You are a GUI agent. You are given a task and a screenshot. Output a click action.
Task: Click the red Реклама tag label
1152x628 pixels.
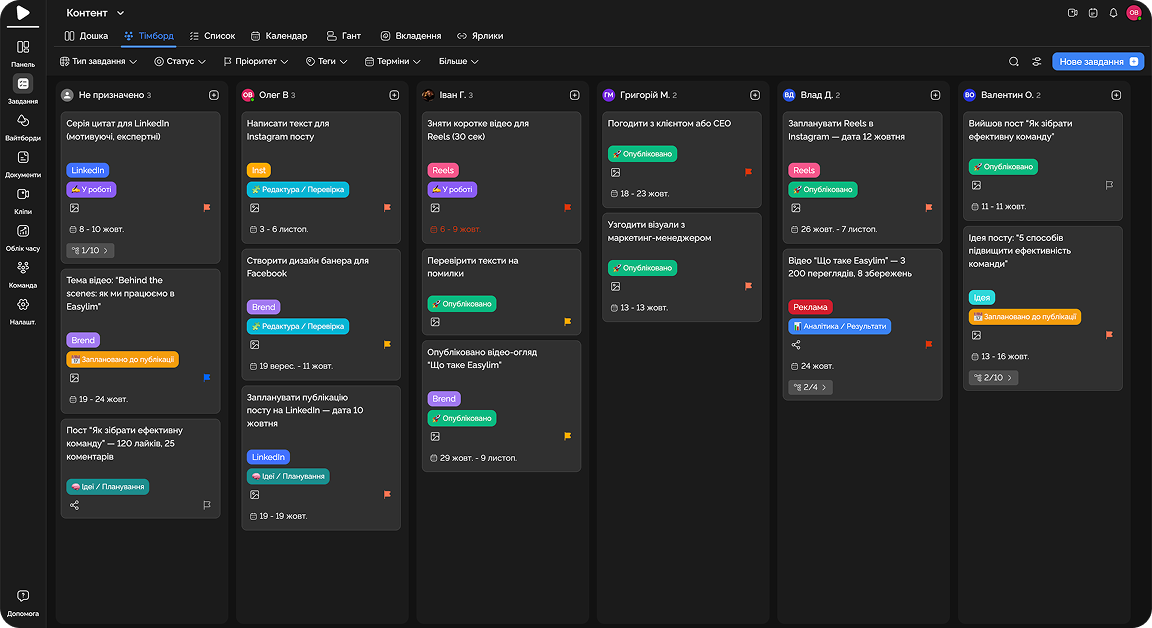(810, 307)
